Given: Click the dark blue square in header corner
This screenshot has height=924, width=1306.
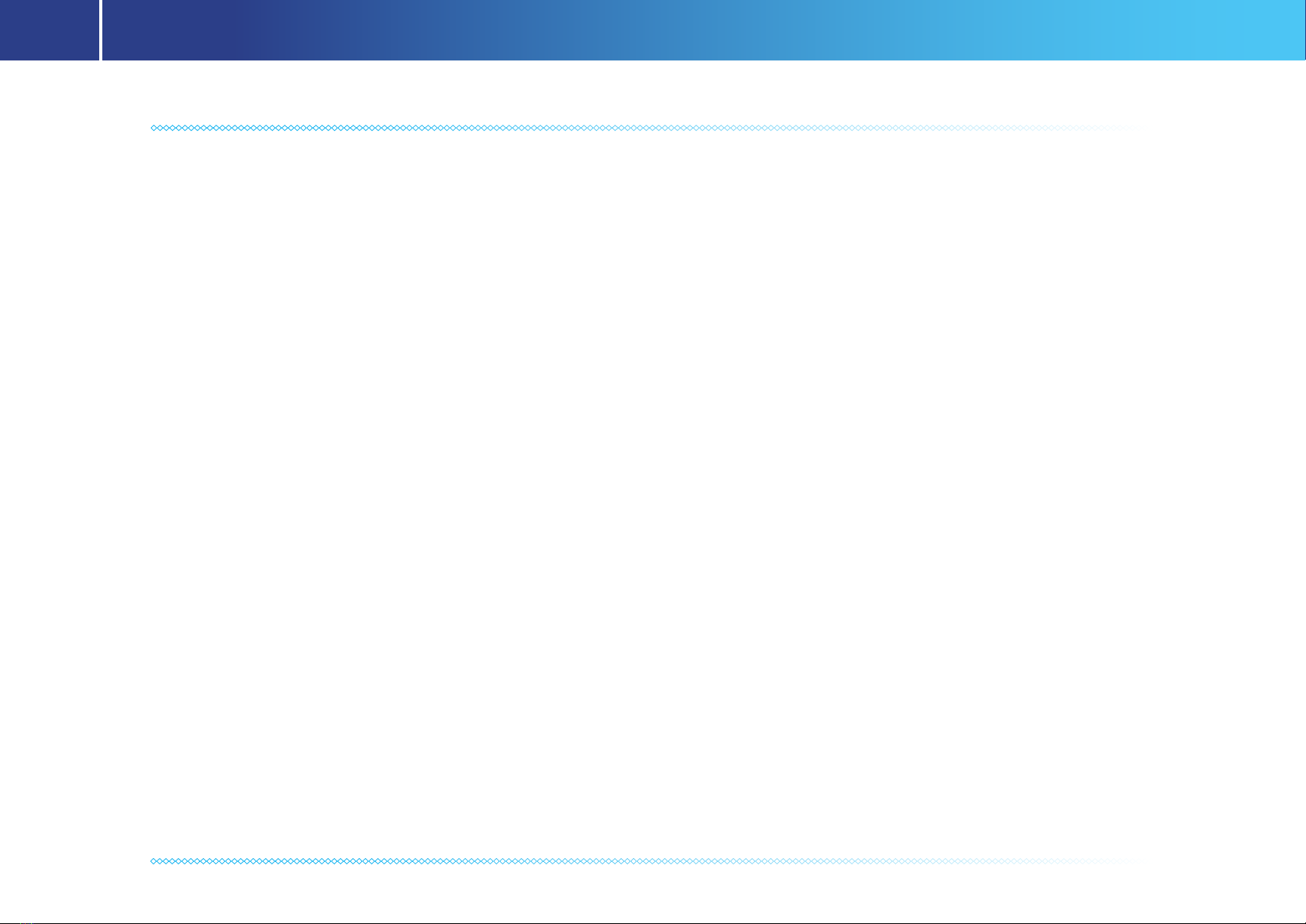Looking at the screenshot, I should pos(50,29).
